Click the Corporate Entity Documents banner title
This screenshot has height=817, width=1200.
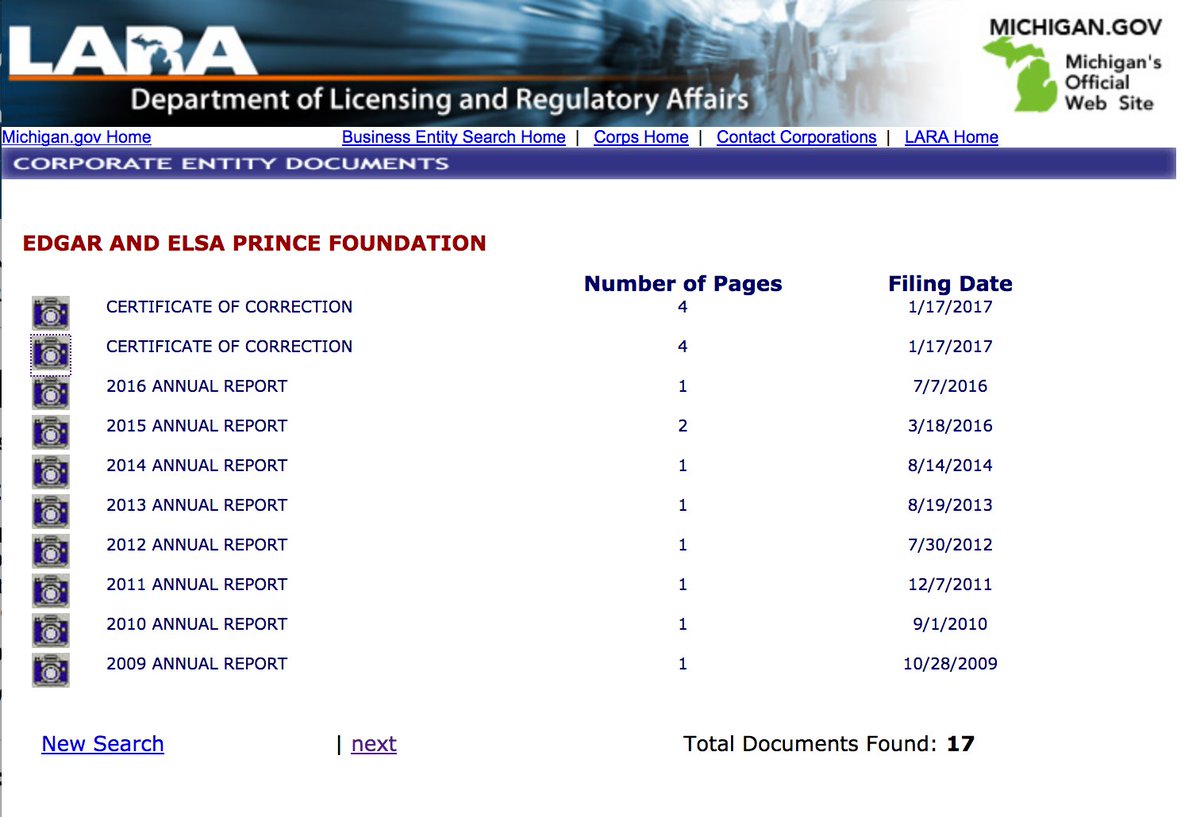[x=231, y=163]
